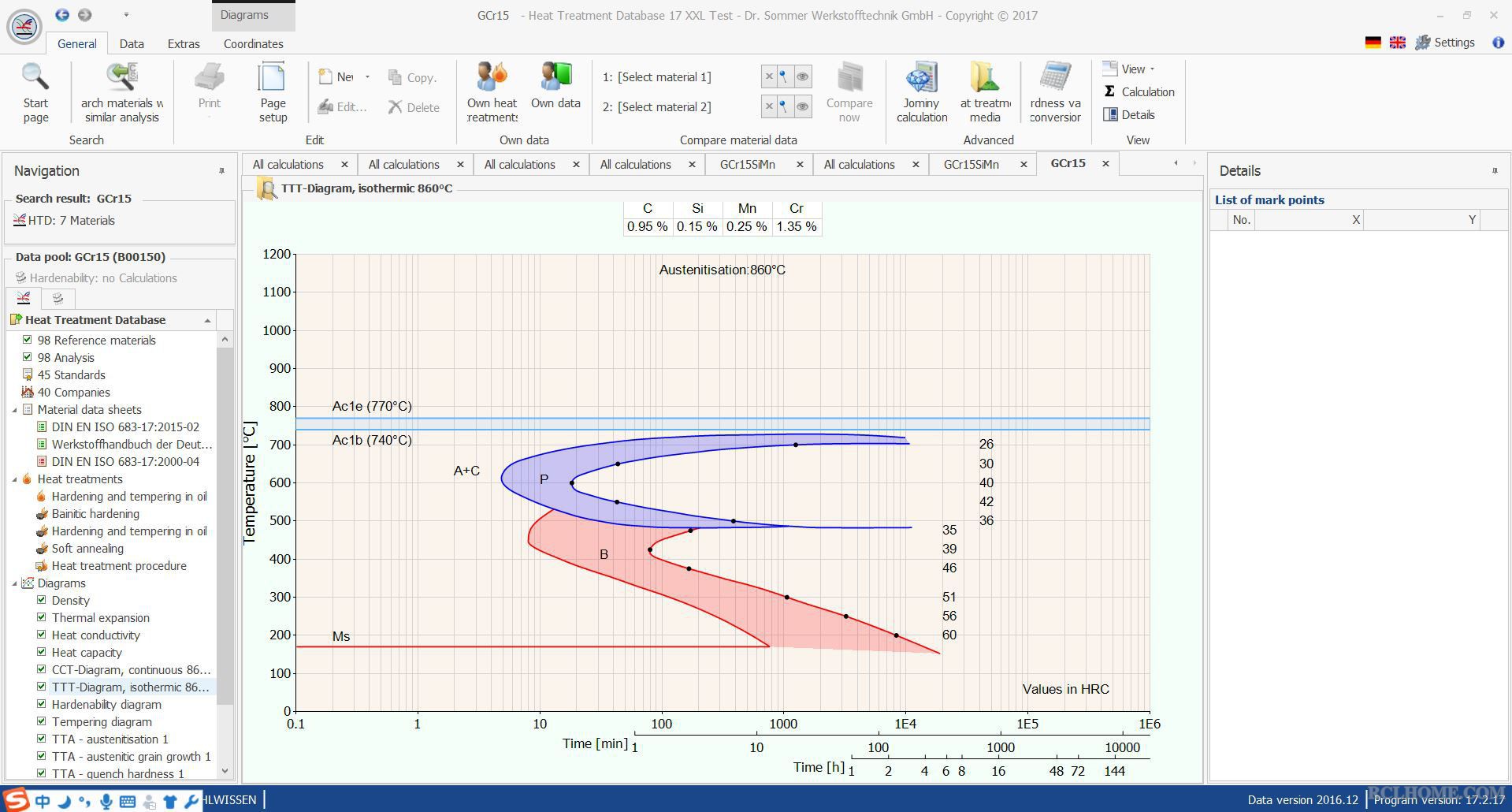This screenshot has width=1512, height=812.
Task: Click the No. column header in mark points
Action: (1242, 220)
